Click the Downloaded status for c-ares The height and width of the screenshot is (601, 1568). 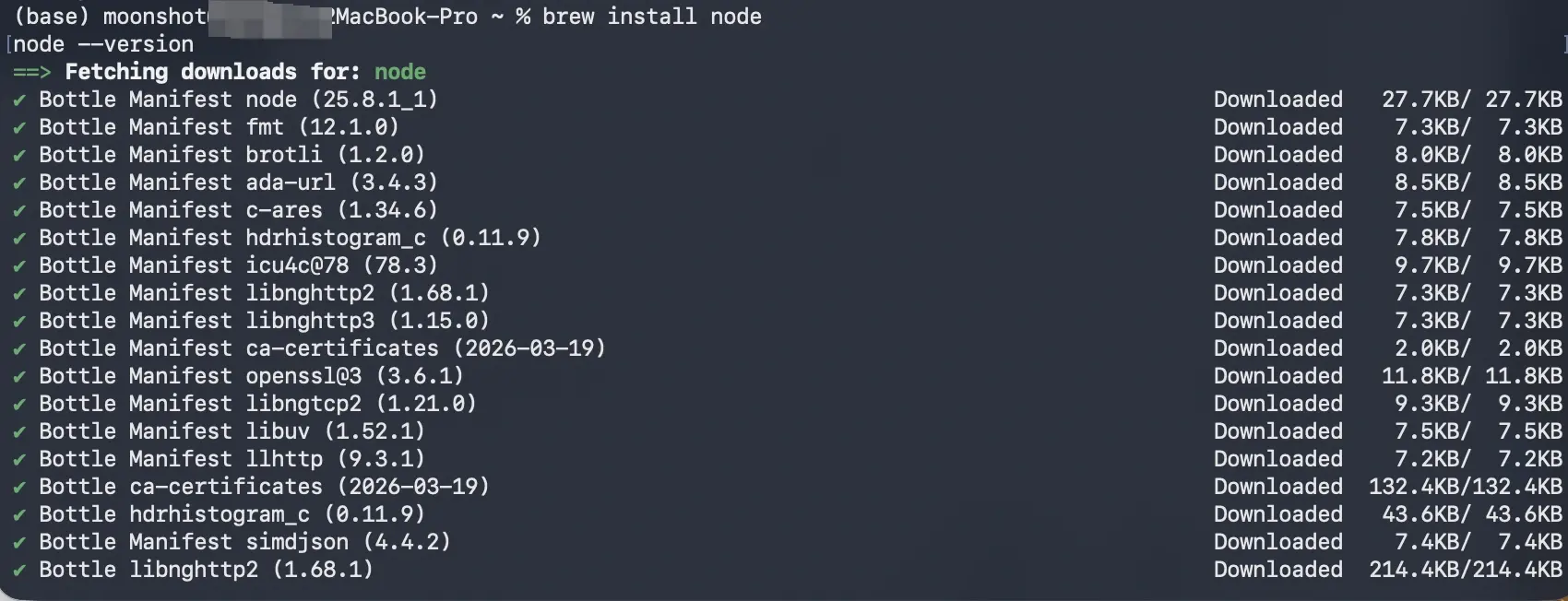pyautogui.click(x=1278, y=210)
